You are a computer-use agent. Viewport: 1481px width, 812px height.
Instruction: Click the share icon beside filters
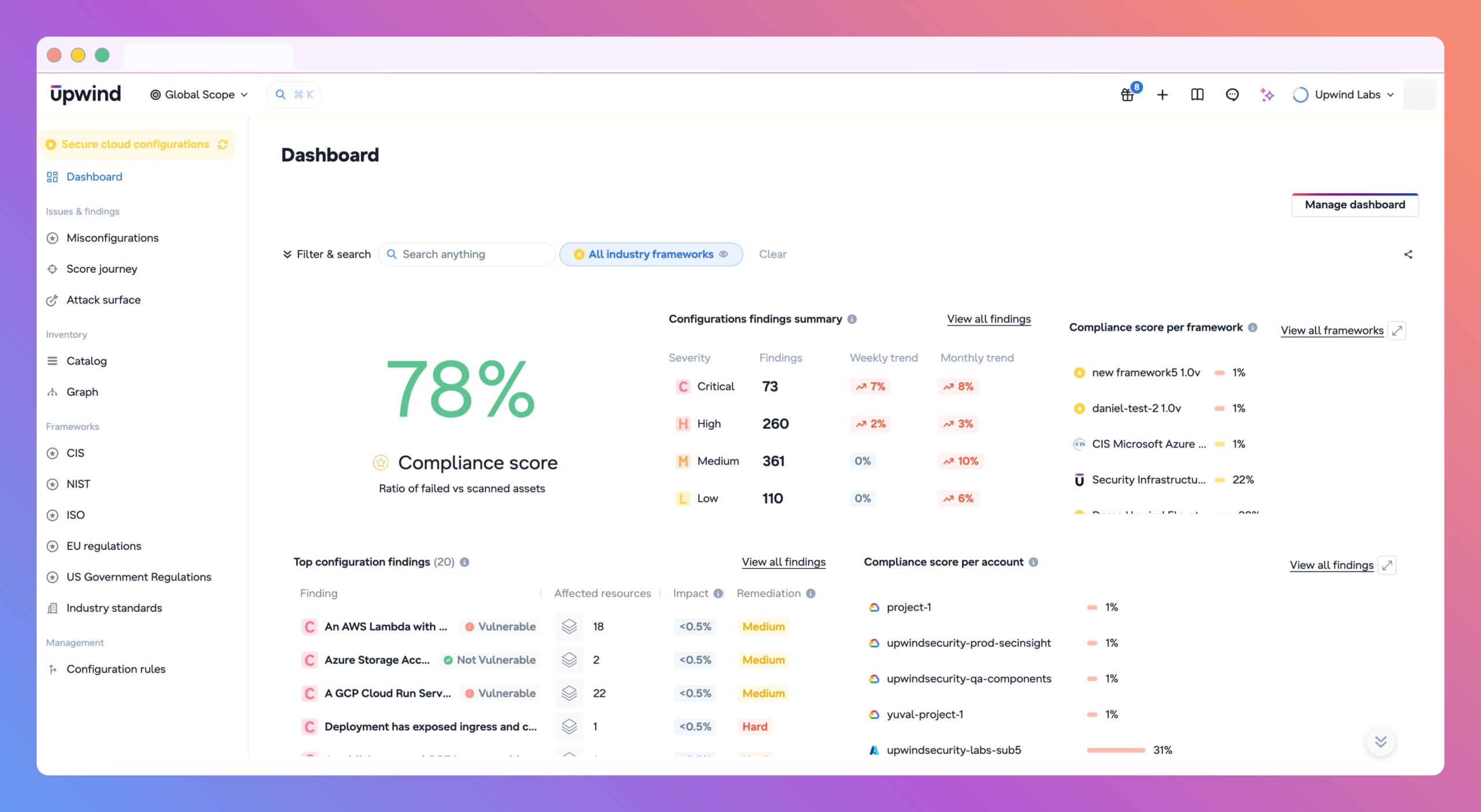(x=1408, y=254)
